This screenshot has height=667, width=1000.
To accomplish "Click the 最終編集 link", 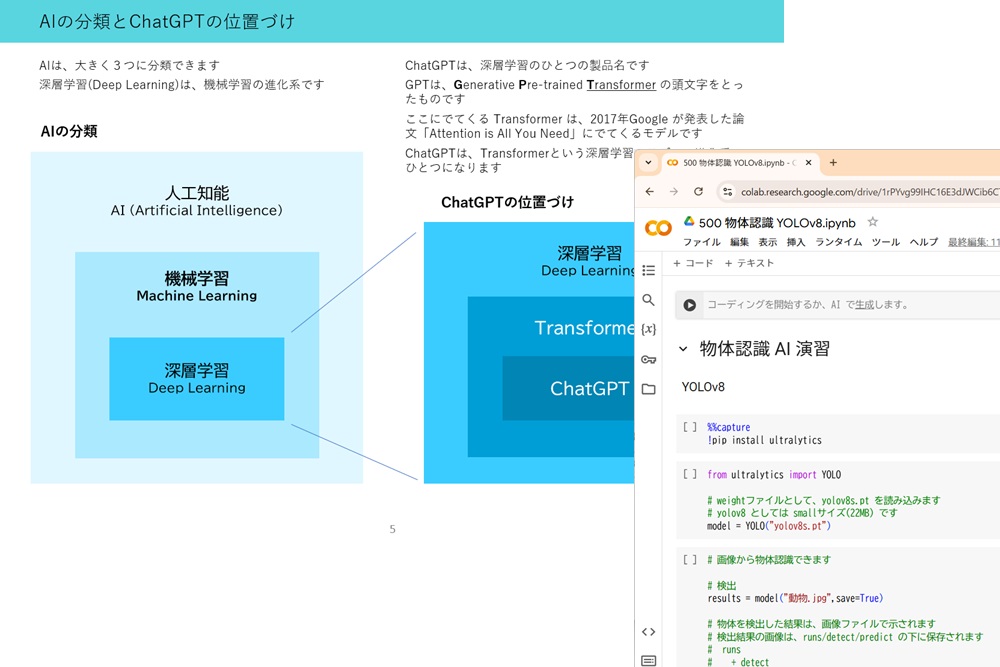I will 973,242.
